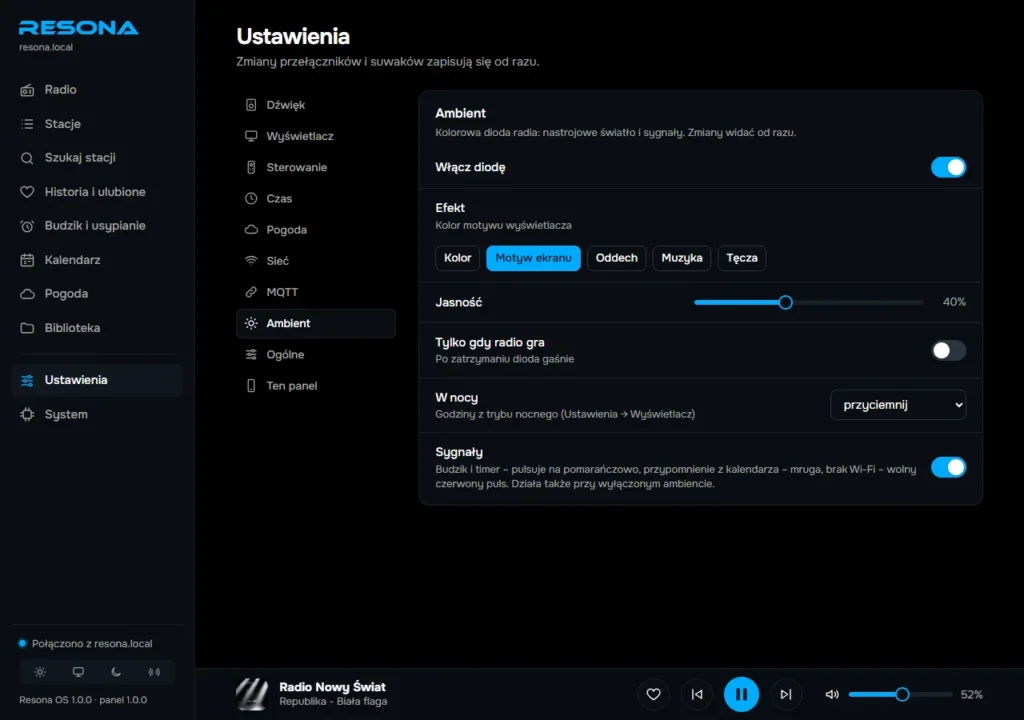Click the Biblioteka folder icon
Image resolution: width=1024 pixels, height=720 pixels.
point(27,328)
